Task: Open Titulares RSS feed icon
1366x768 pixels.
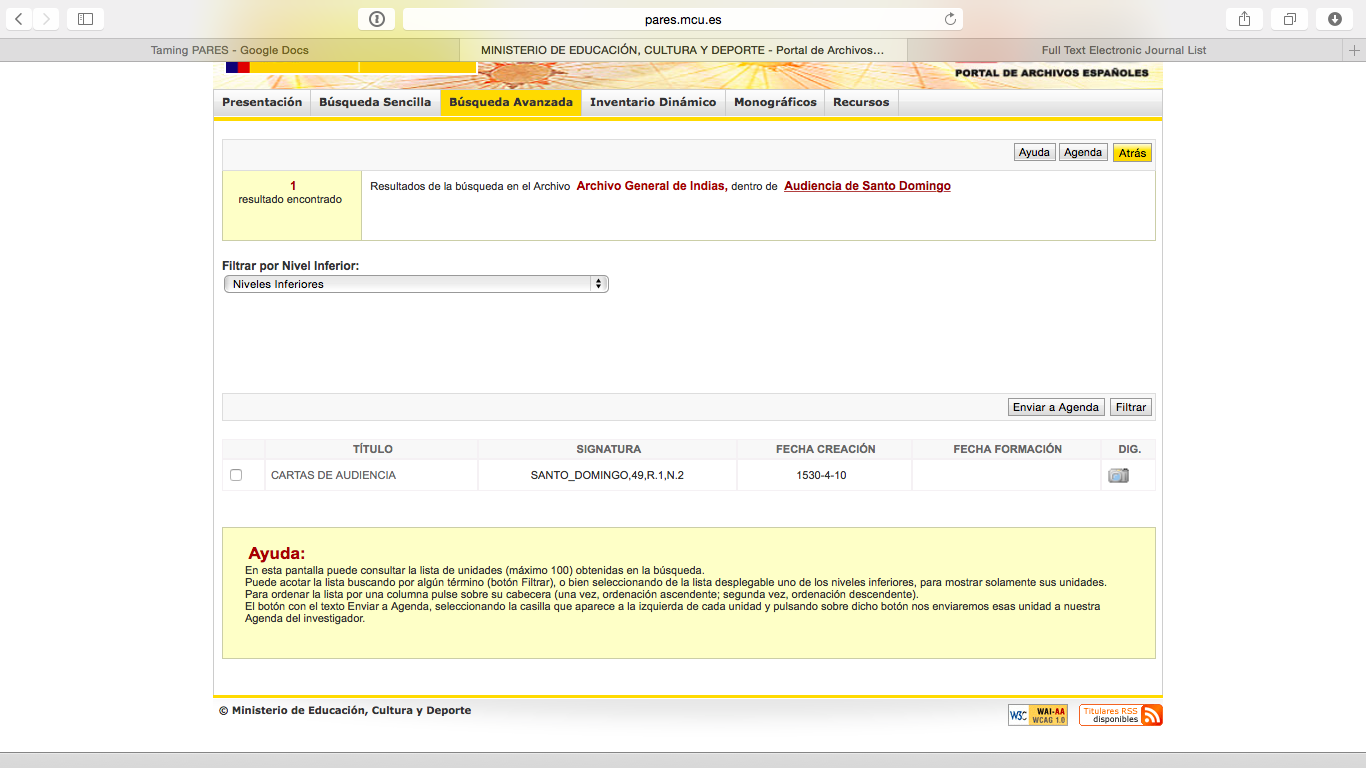Action: [x=1121, y=715]
